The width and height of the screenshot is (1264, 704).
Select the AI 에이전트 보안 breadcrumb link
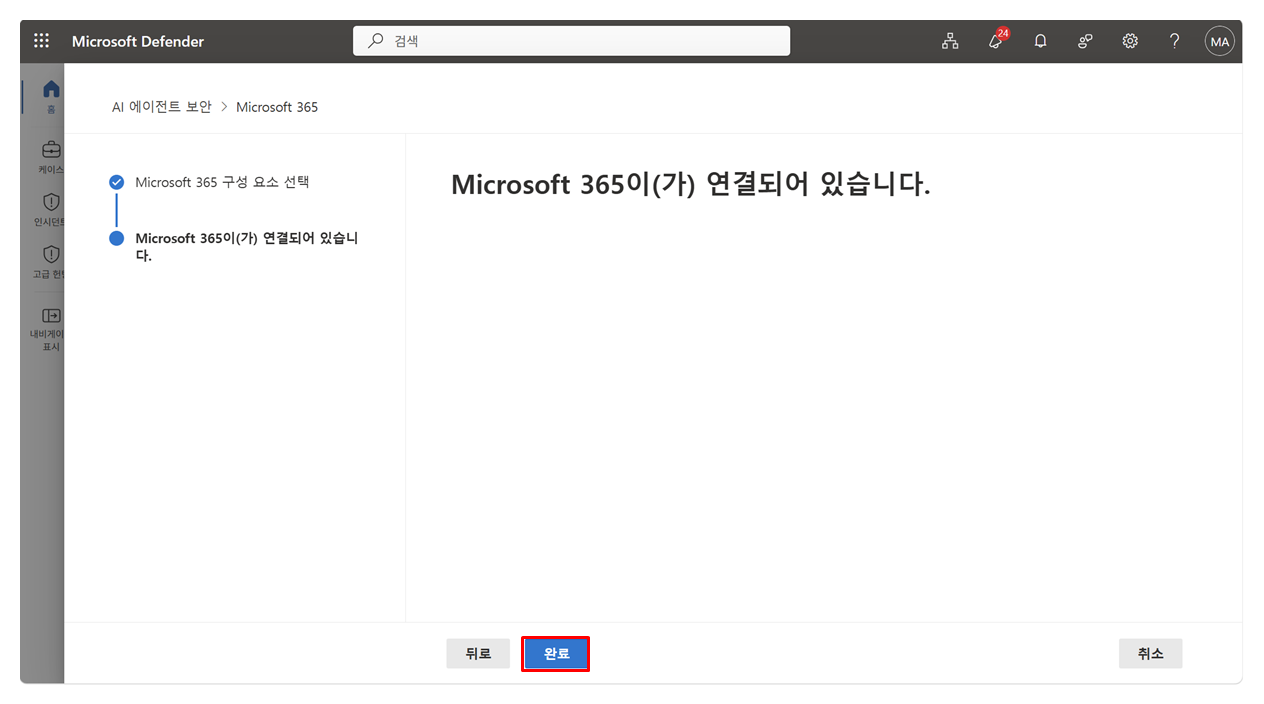point(162,106)
